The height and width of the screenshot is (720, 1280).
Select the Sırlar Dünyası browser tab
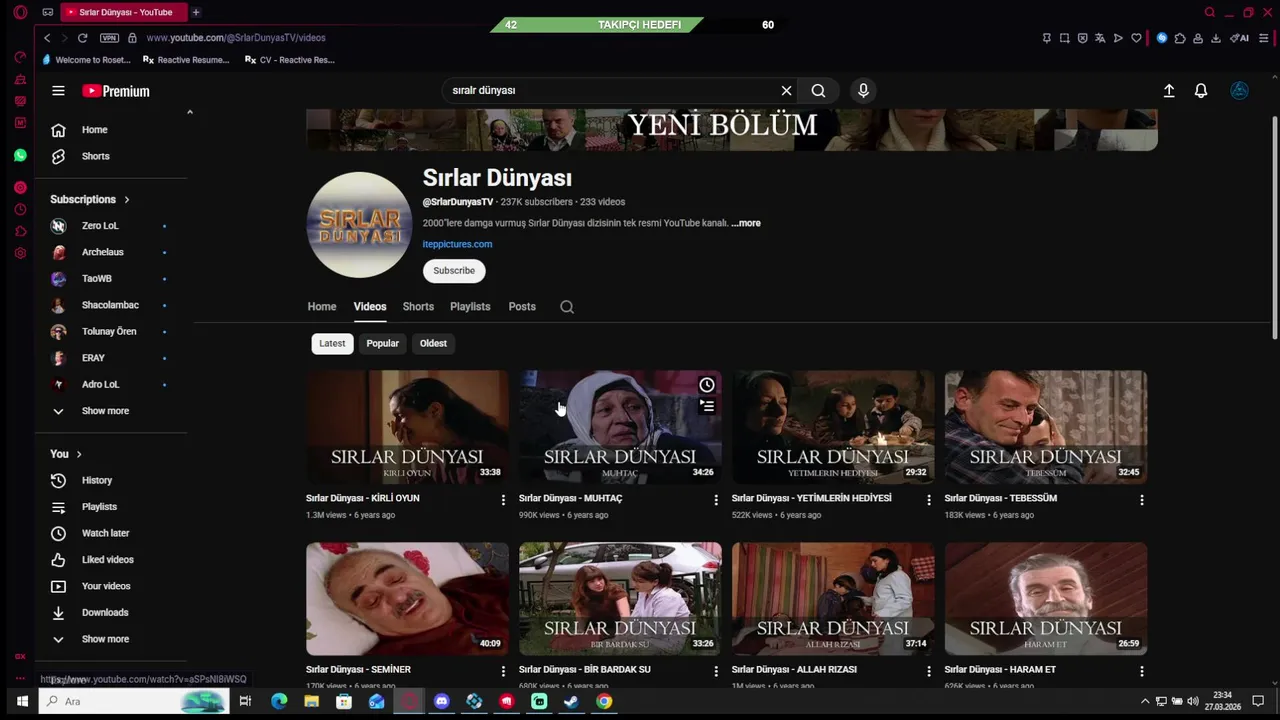click(x=123, y=12)
